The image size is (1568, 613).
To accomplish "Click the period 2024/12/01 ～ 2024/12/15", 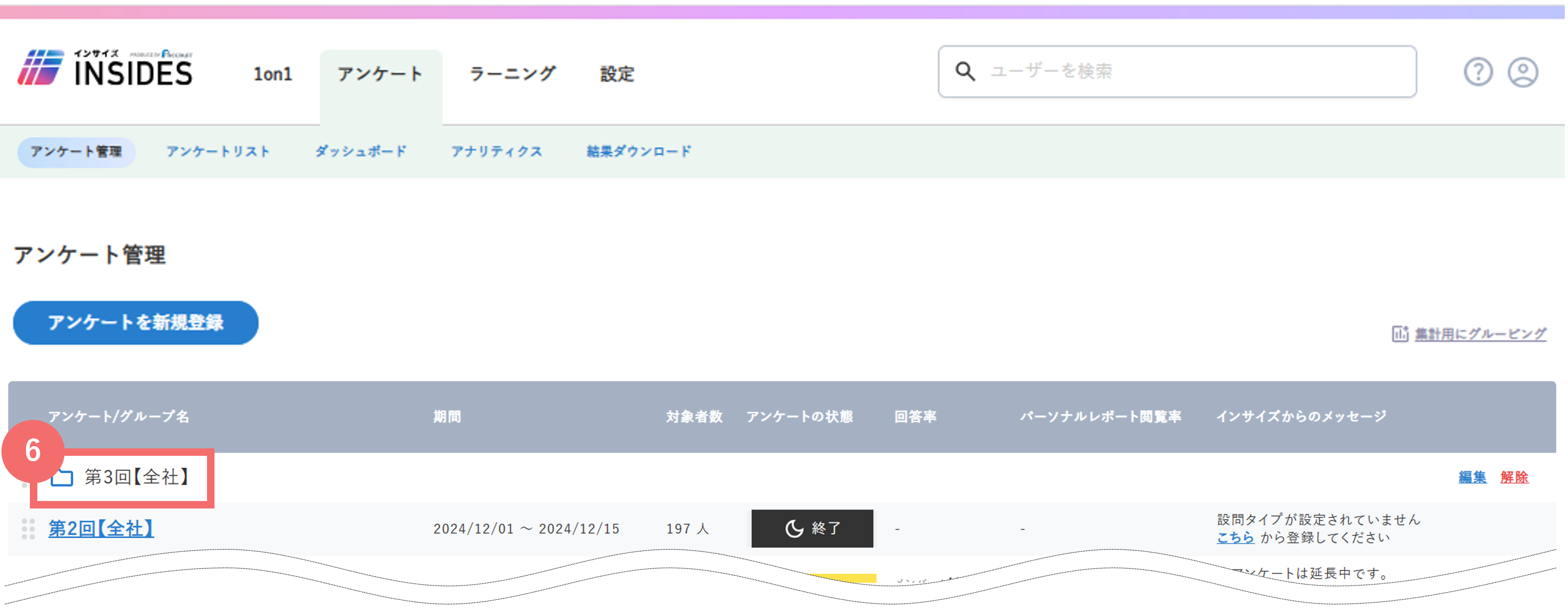I will click(x=526, y=529).
